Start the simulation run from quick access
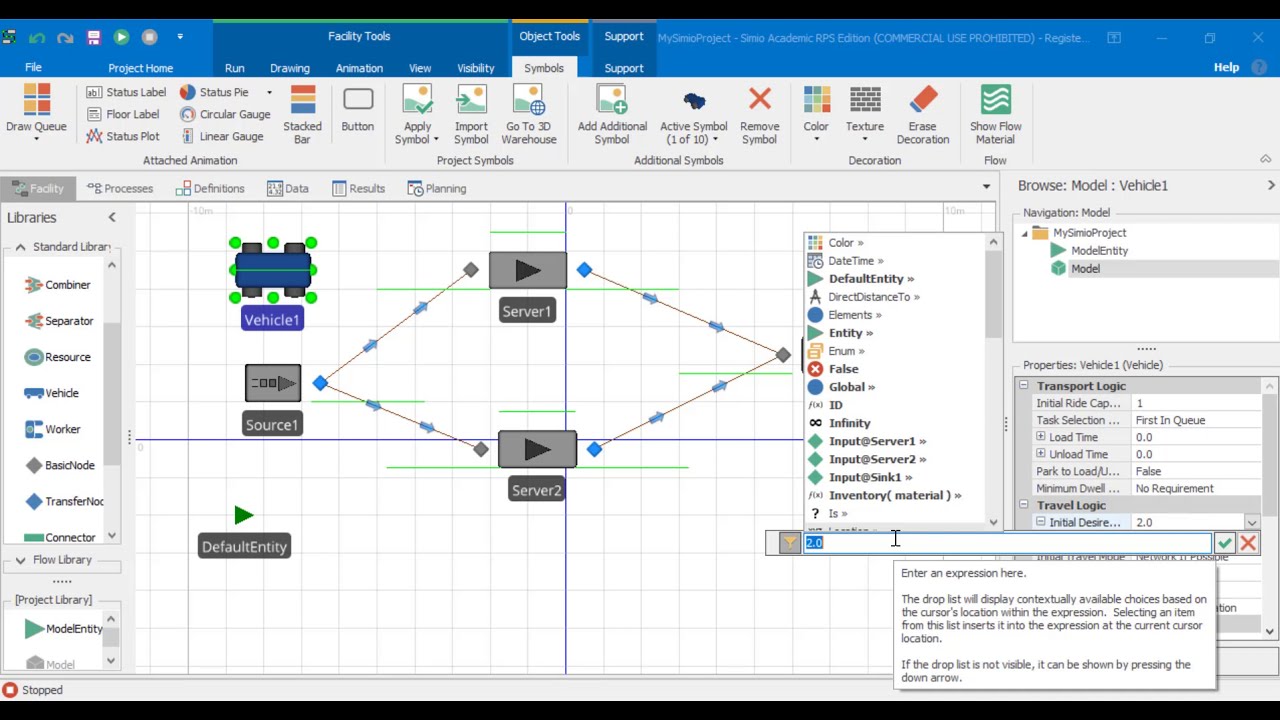Viewport: 1280px width, 720px height. pos(121,37)
